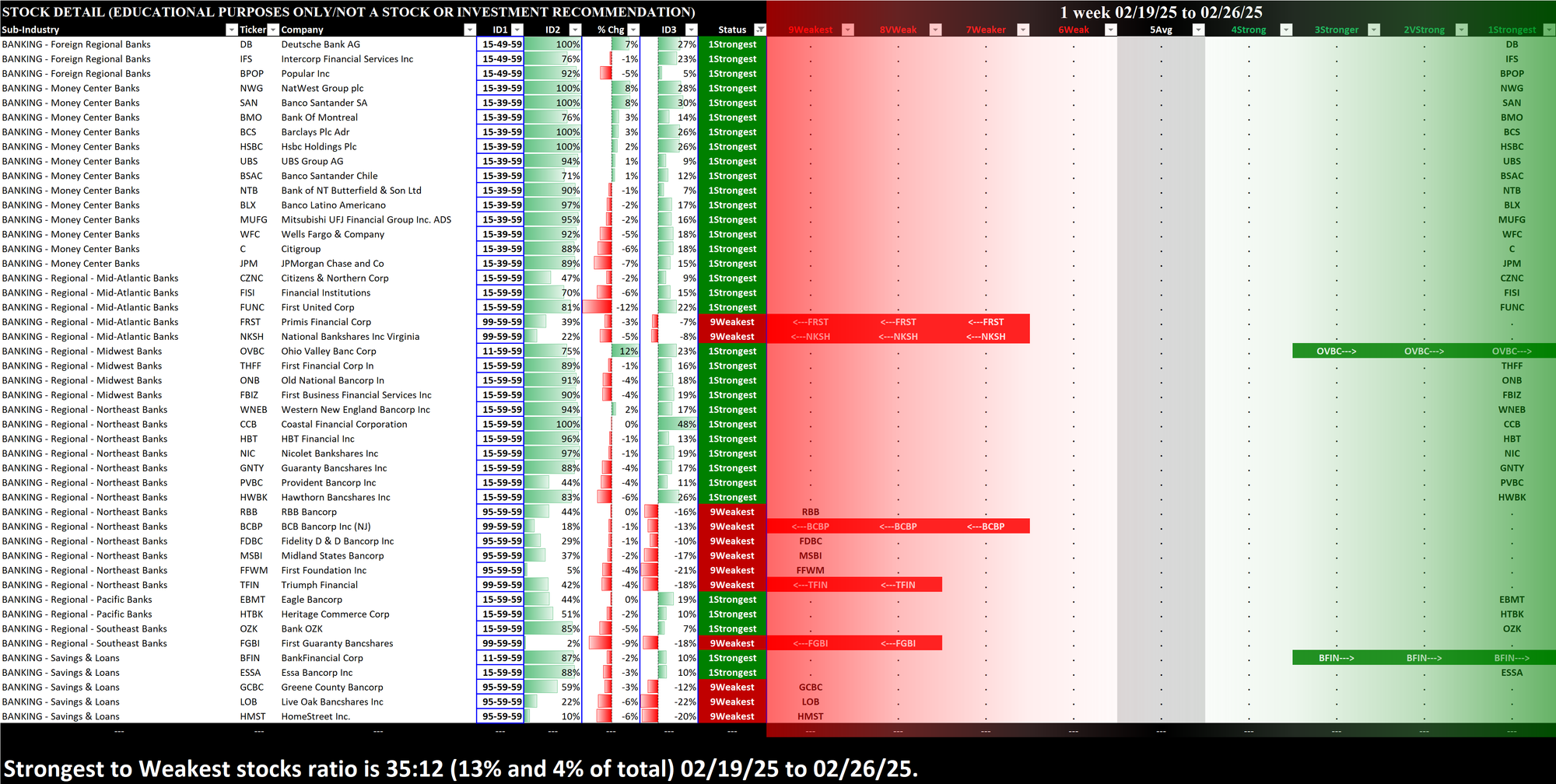Open the % Chg column filter dropdown
This screenshot has height=784, width=1556.
click(x=633, y=30)
